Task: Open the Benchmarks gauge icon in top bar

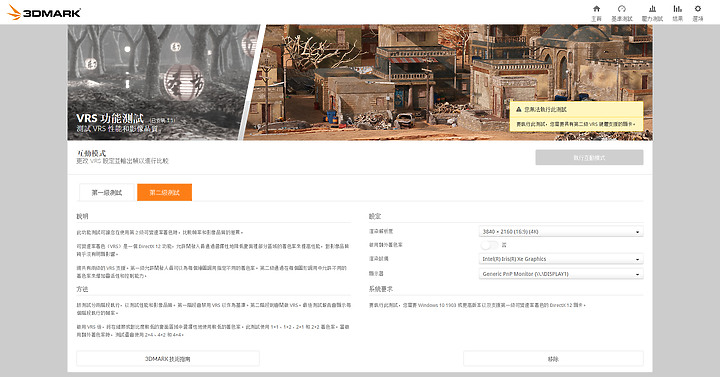Action: click(622, 9)
